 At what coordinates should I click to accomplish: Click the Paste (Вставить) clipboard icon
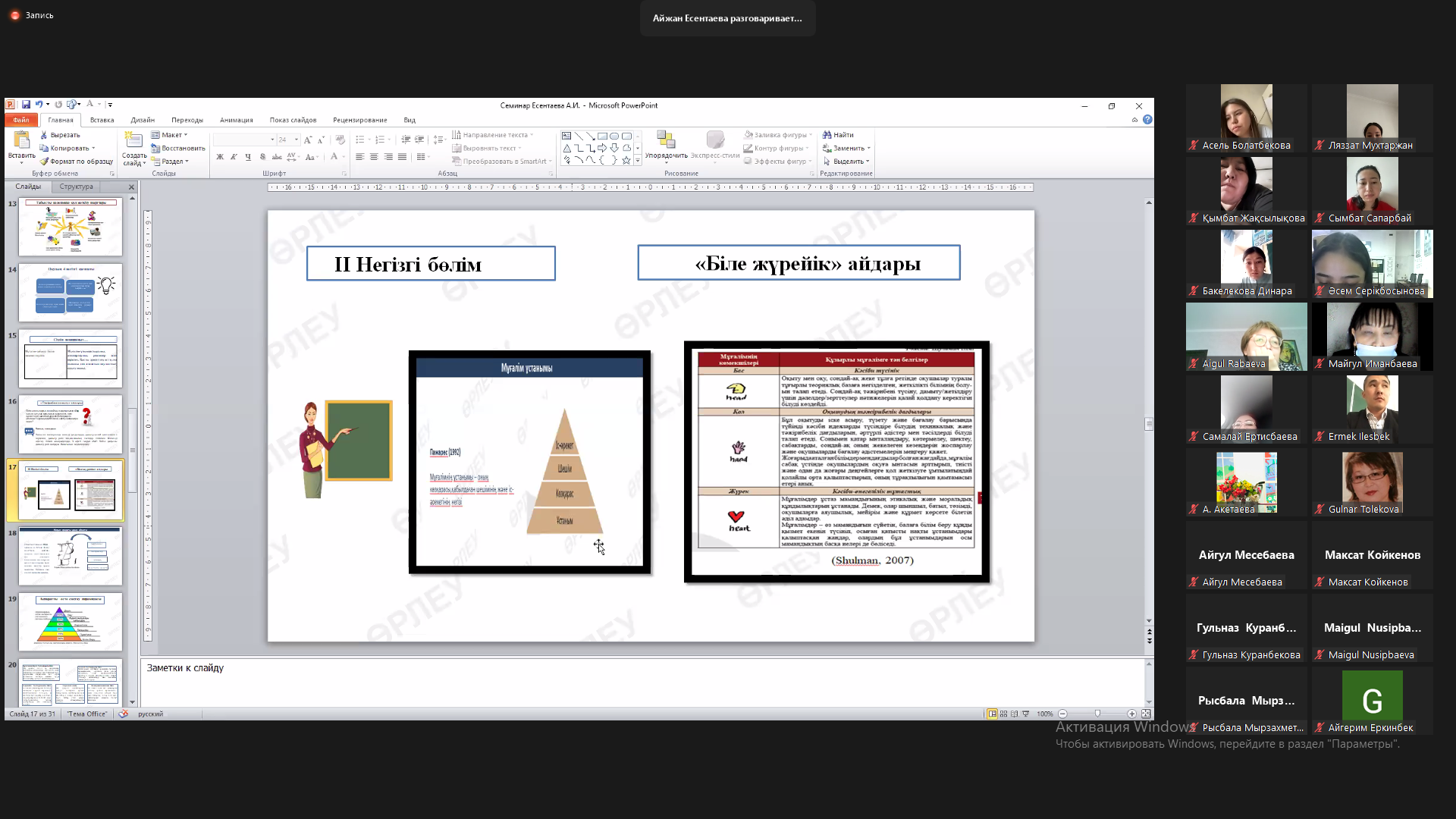21,141
